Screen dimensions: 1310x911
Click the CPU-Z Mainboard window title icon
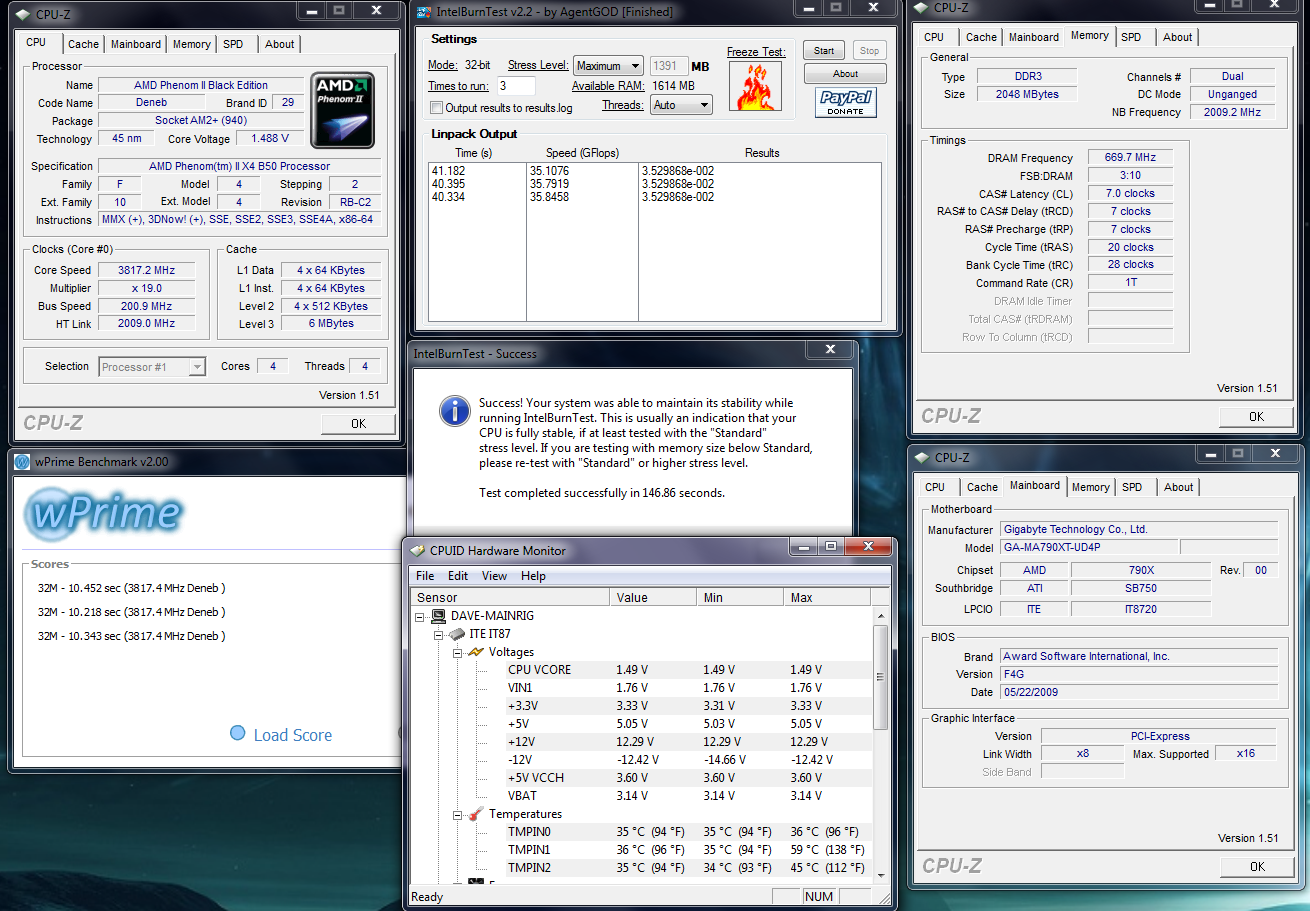(921, 458)
